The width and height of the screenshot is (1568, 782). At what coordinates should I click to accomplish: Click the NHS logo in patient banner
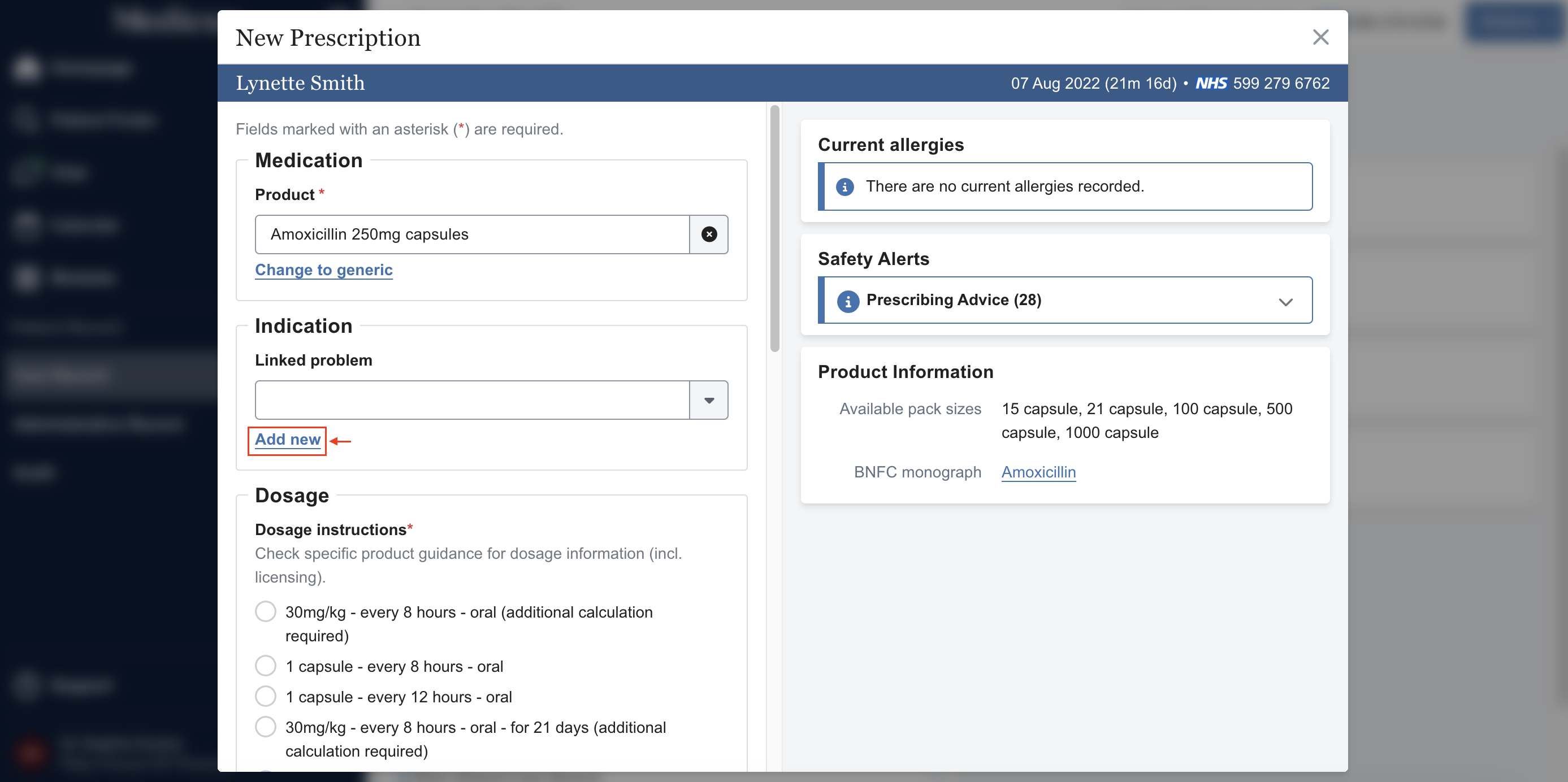point(1211,84)
